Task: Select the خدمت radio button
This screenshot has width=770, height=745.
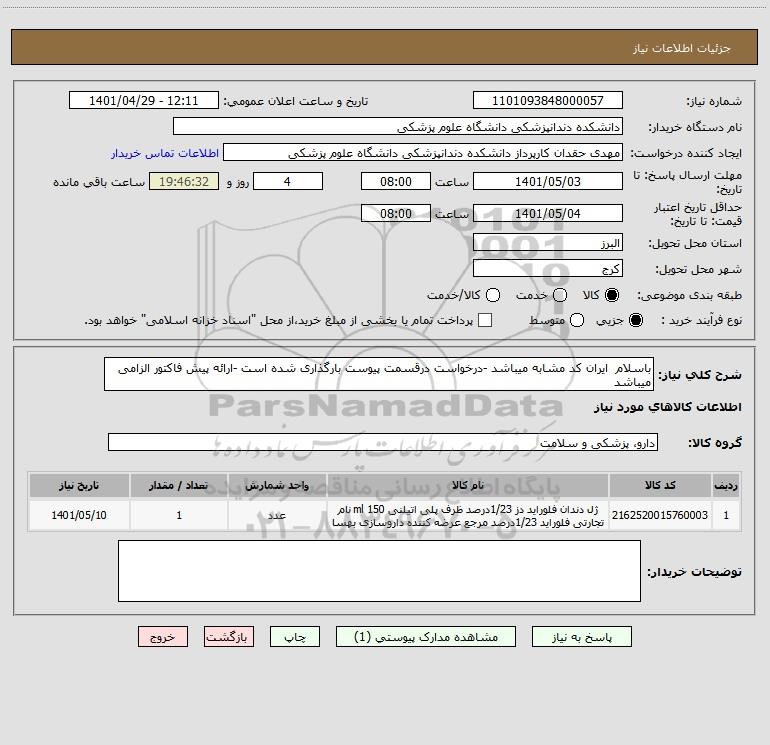Action: pyautogui.click(x=560, y=295)
